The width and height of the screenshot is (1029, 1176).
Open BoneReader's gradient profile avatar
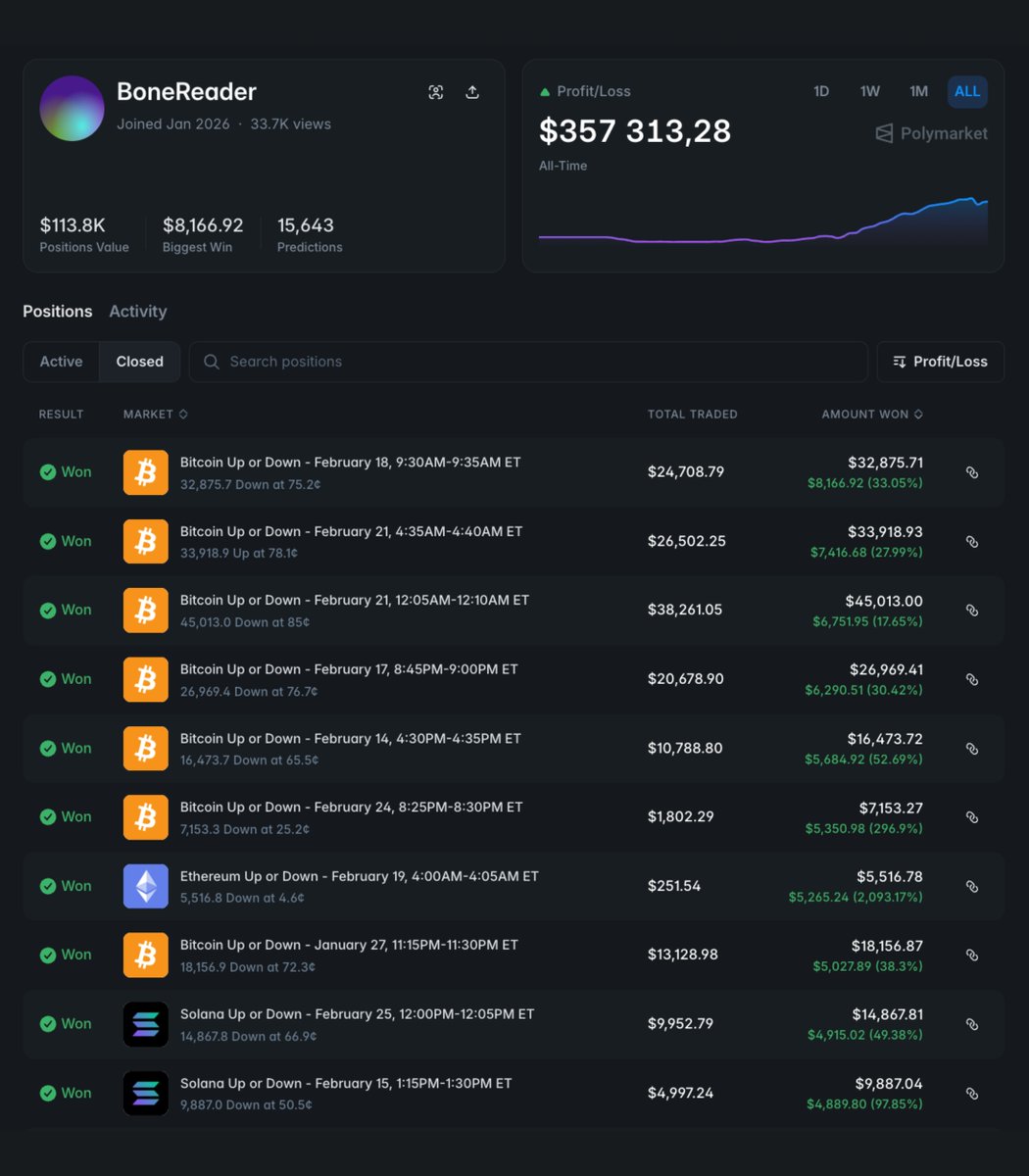pyautogui.click(x=72, y=108)
